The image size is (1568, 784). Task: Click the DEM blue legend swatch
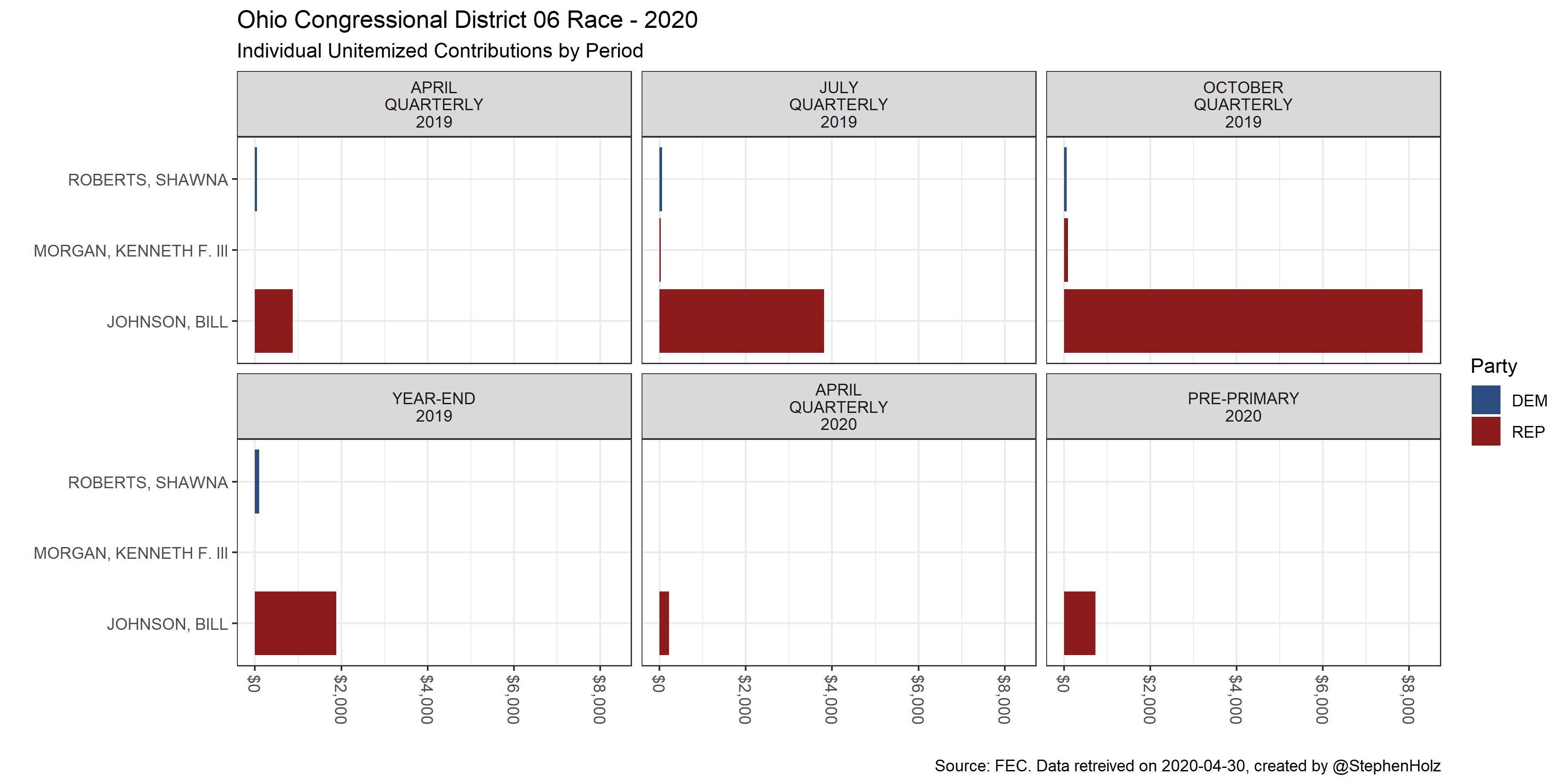pyautogui.click(x=1485, y=400)
